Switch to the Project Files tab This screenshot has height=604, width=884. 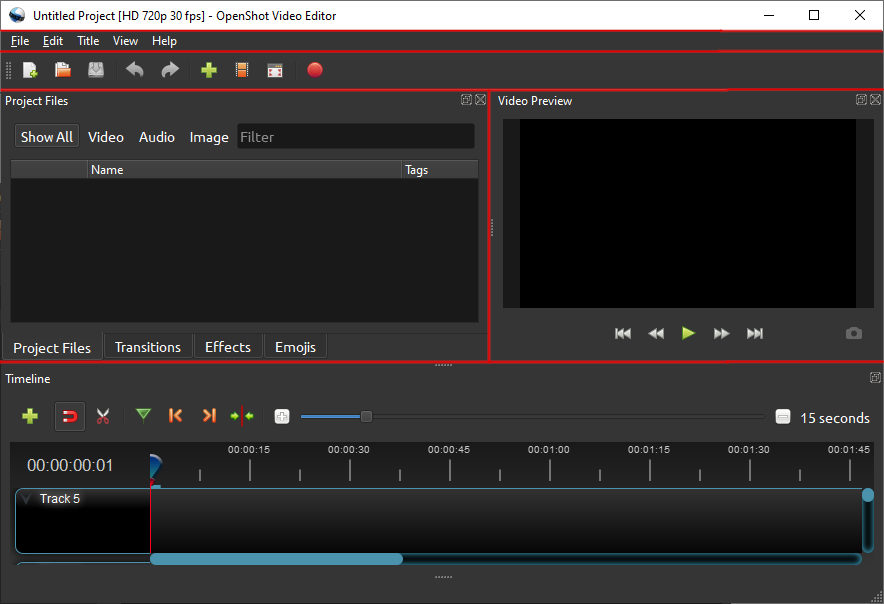(x=52, y=347)
